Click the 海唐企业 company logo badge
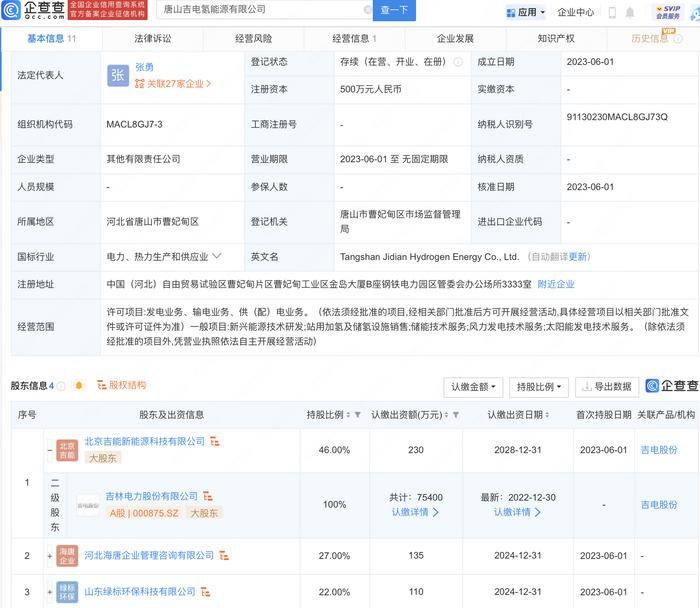 coord(67,556)
